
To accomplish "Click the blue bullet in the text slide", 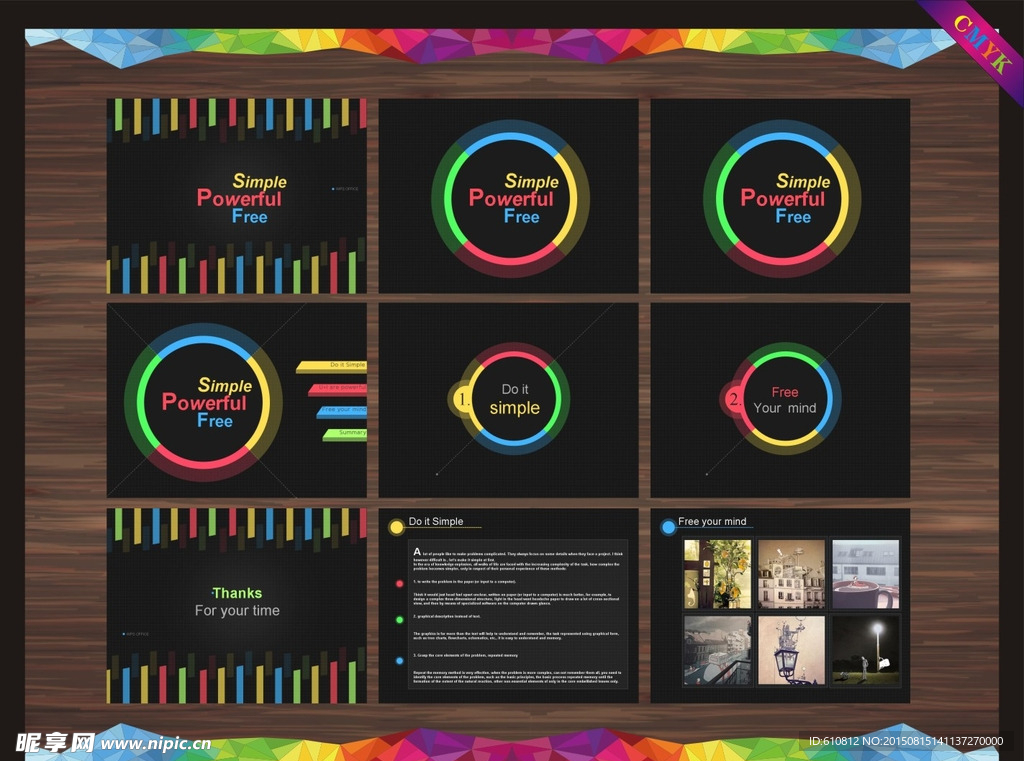I will 400,661.
